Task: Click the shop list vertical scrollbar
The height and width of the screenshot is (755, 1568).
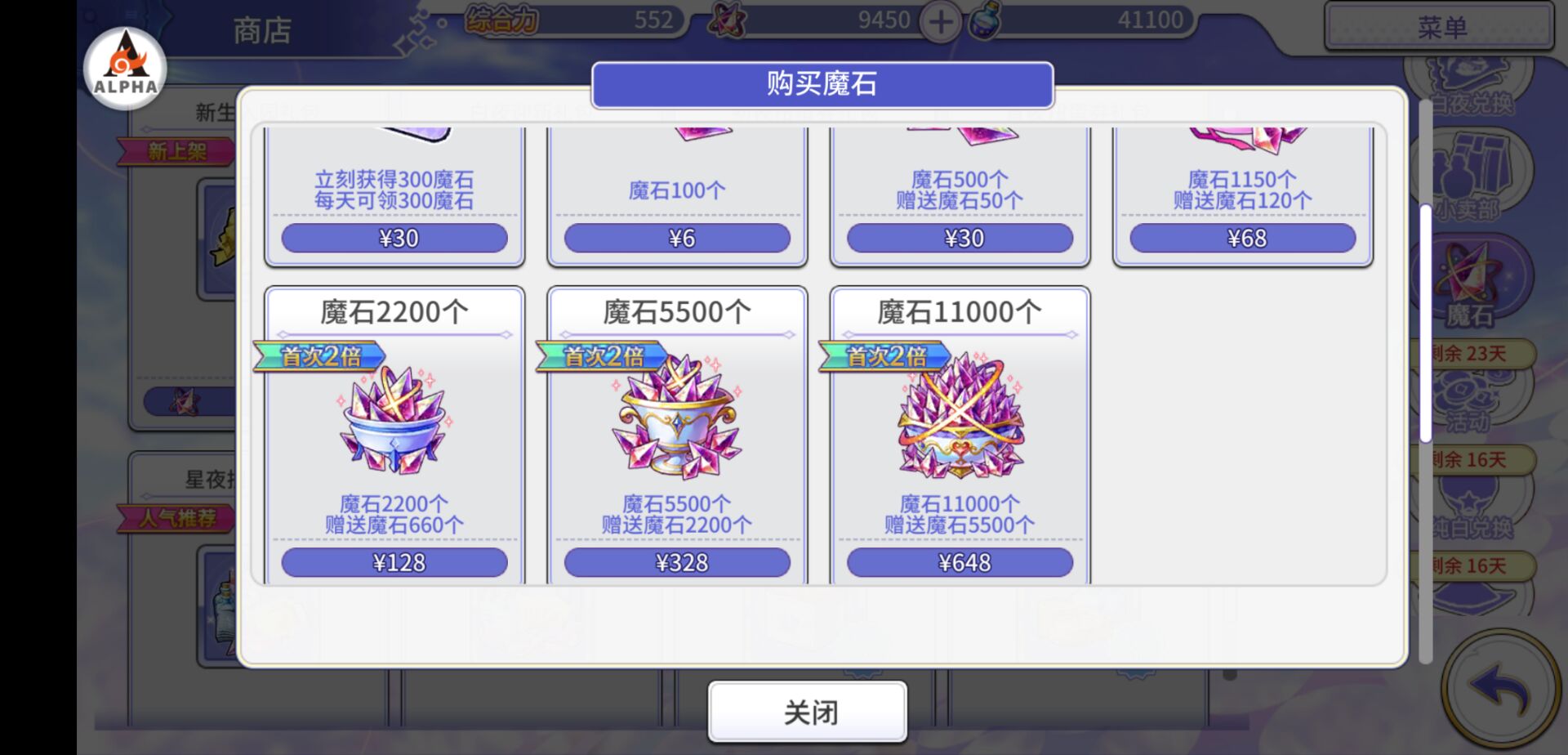Action: point(1426,323)
